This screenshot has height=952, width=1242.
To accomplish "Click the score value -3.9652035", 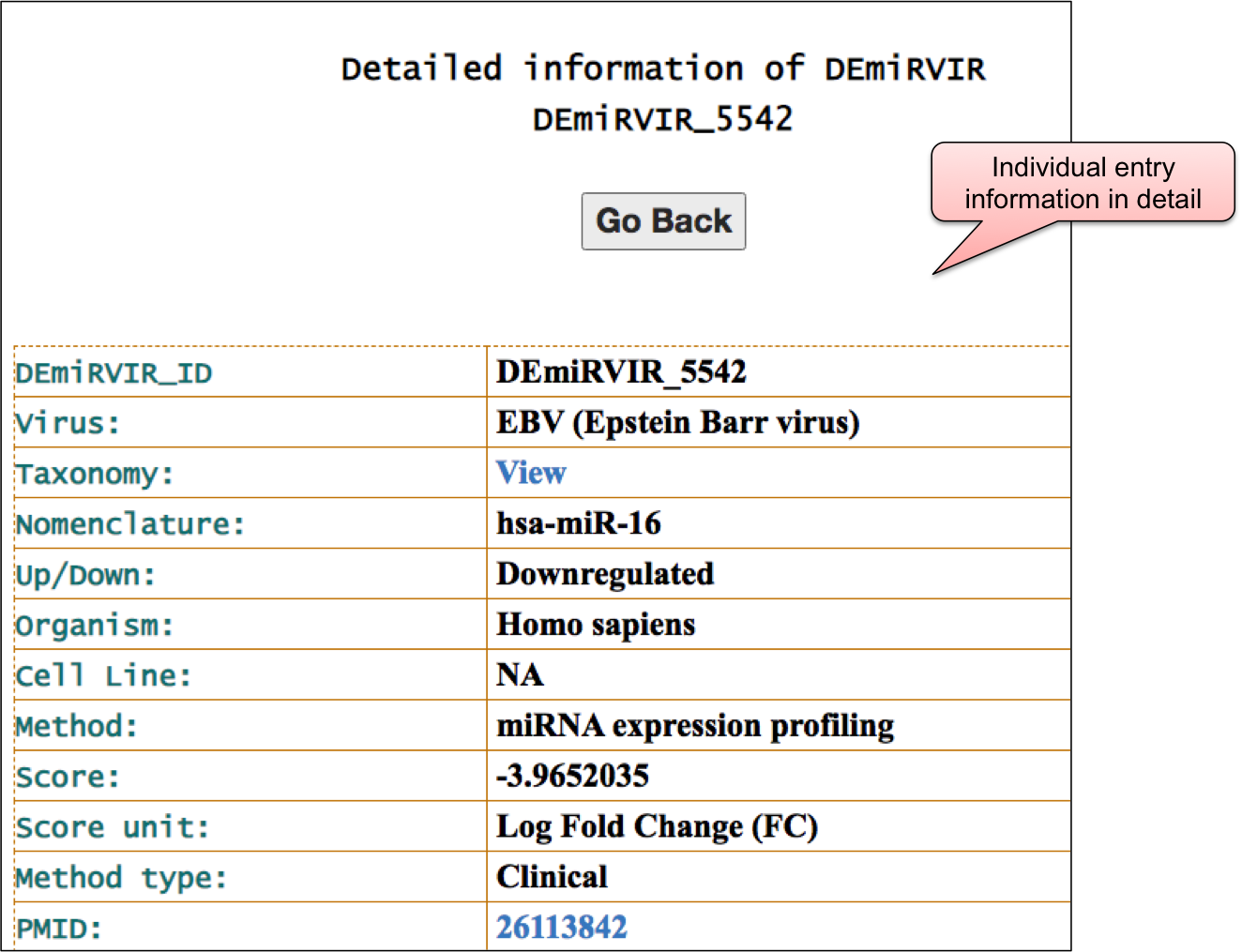I will point(572,776).
